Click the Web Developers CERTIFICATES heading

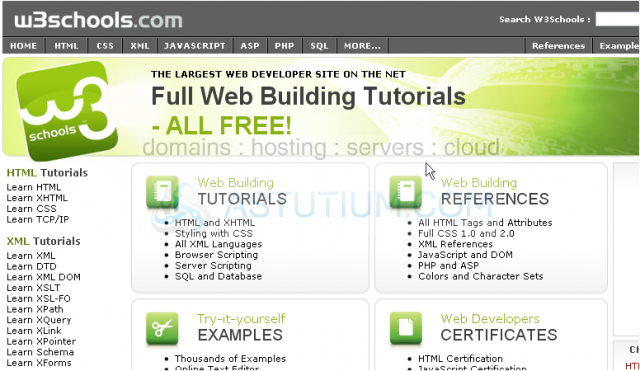click(x=499, y=327)
